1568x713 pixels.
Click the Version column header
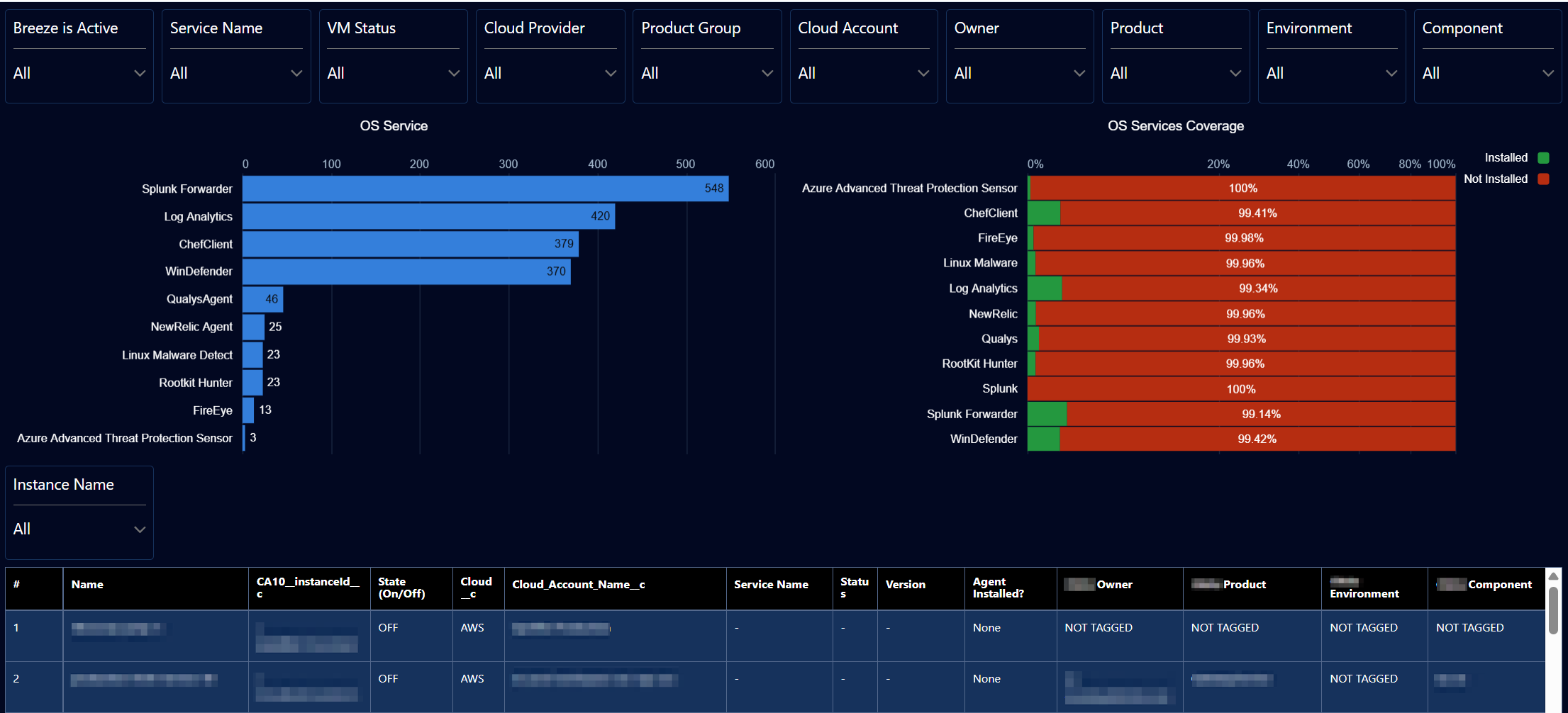921,588
